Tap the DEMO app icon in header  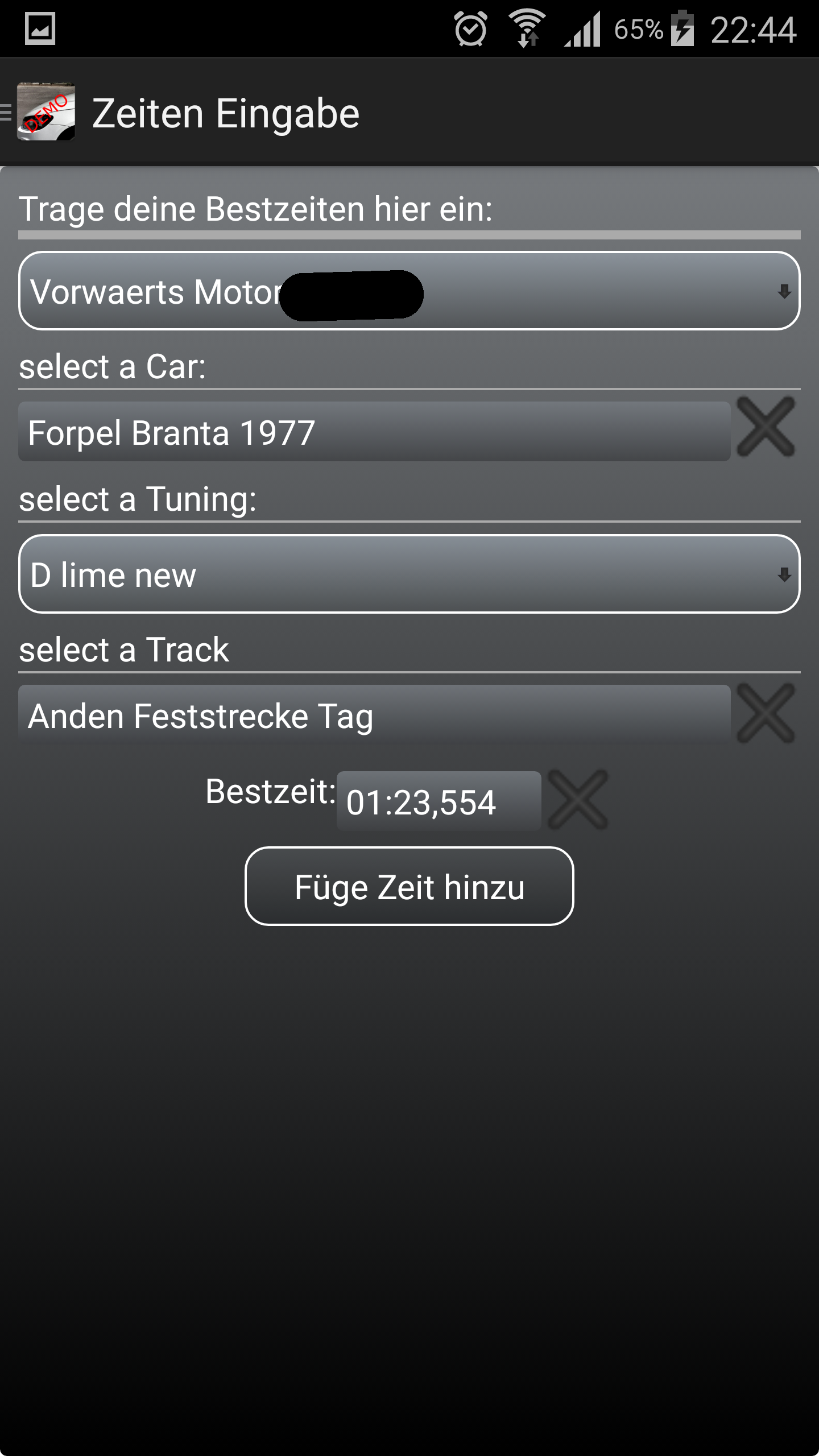pyautogui.click(x=47, y=112)
